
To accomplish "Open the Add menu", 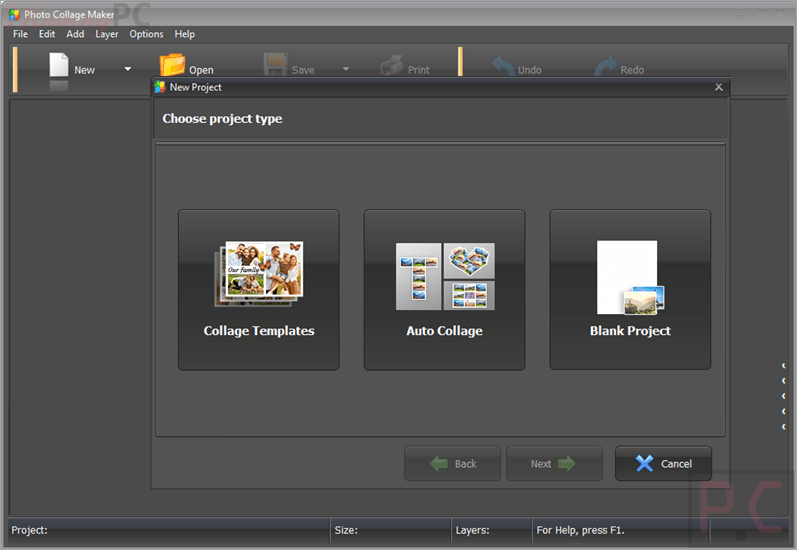I will pyautogui.click(x=75, y=34).
